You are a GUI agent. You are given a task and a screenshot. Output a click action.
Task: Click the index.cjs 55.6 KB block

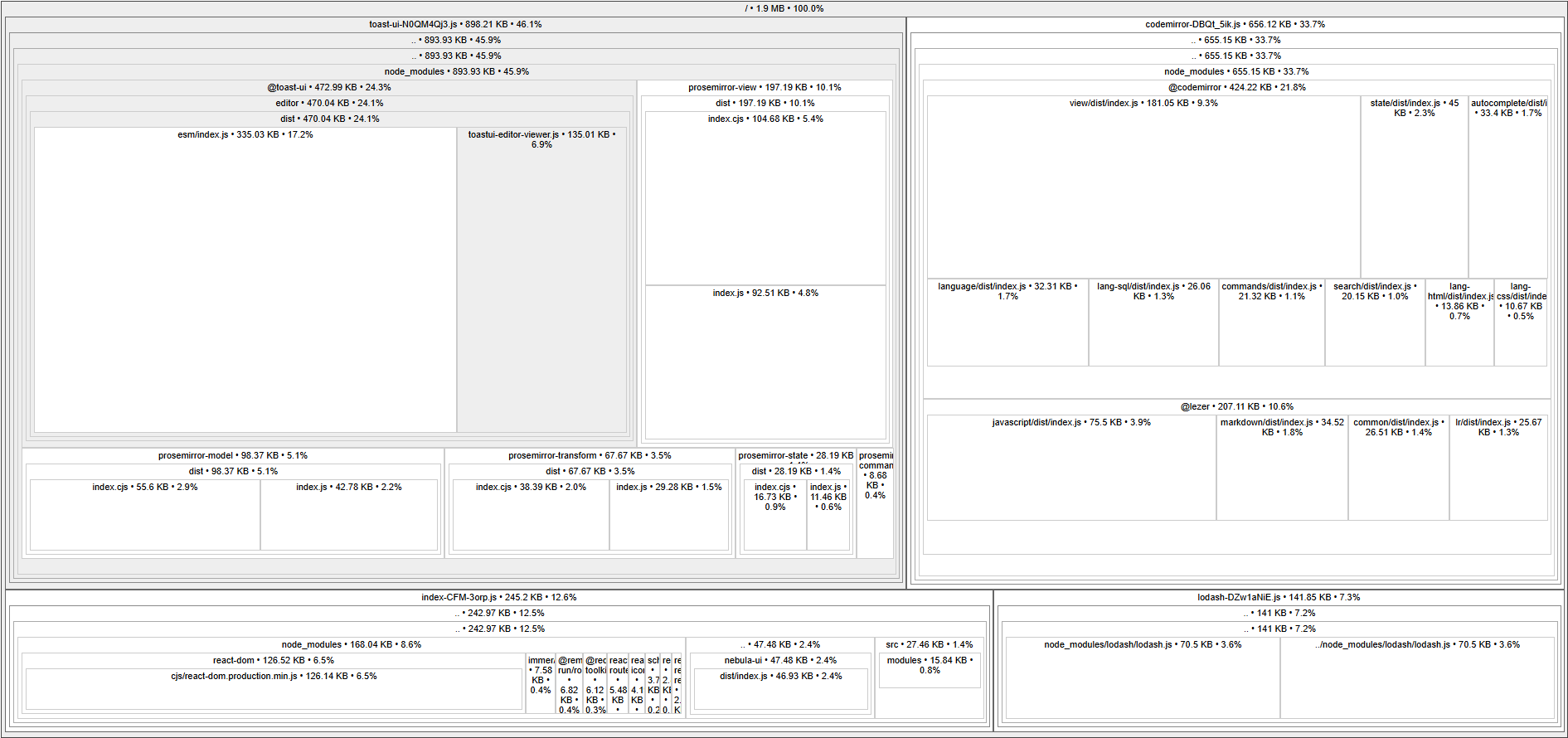pos(145,515)
